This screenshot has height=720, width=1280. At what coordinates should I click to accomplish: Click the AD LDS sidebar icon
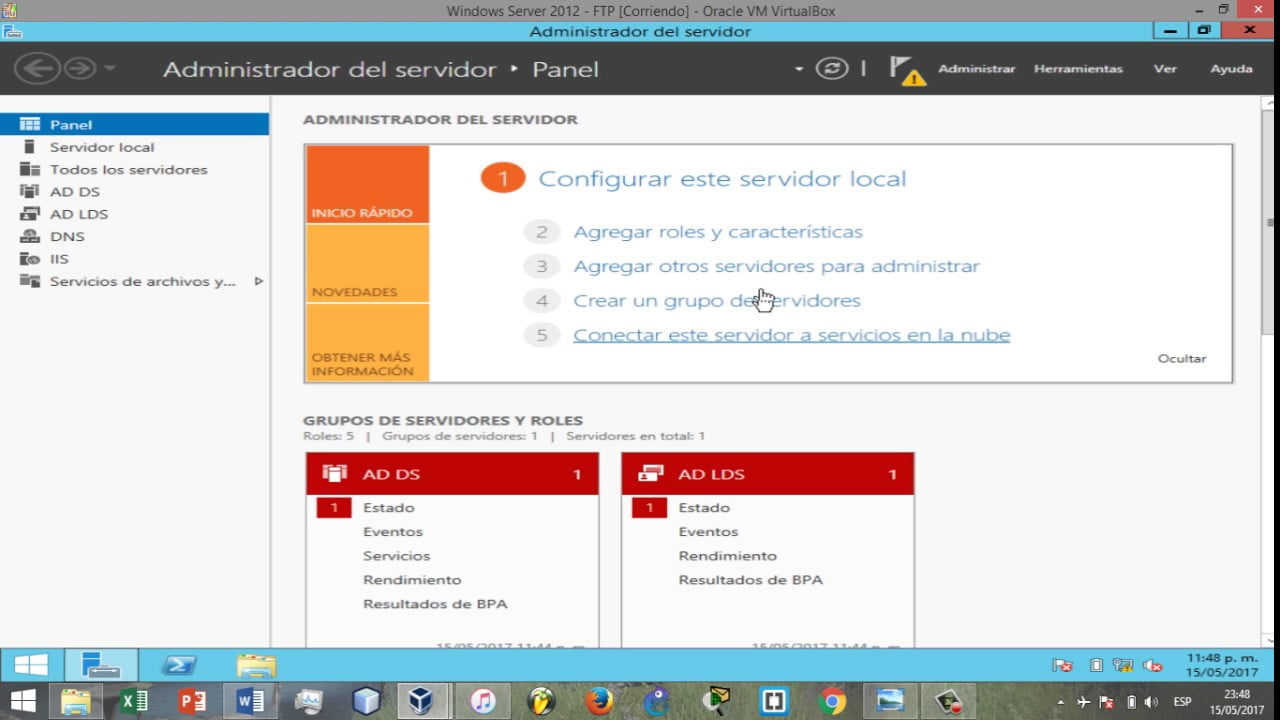coord(30,214)
